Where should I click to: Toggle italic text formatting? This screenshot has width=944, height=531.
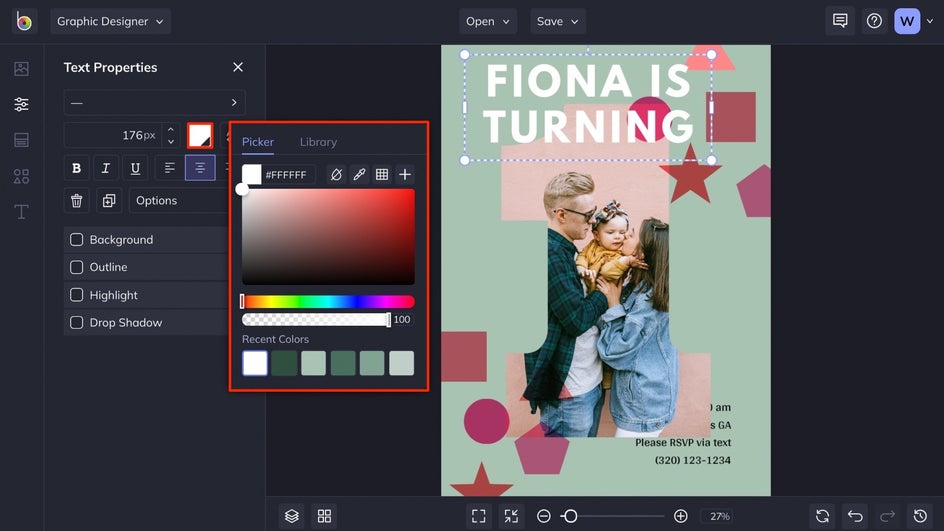pos(106,168)
